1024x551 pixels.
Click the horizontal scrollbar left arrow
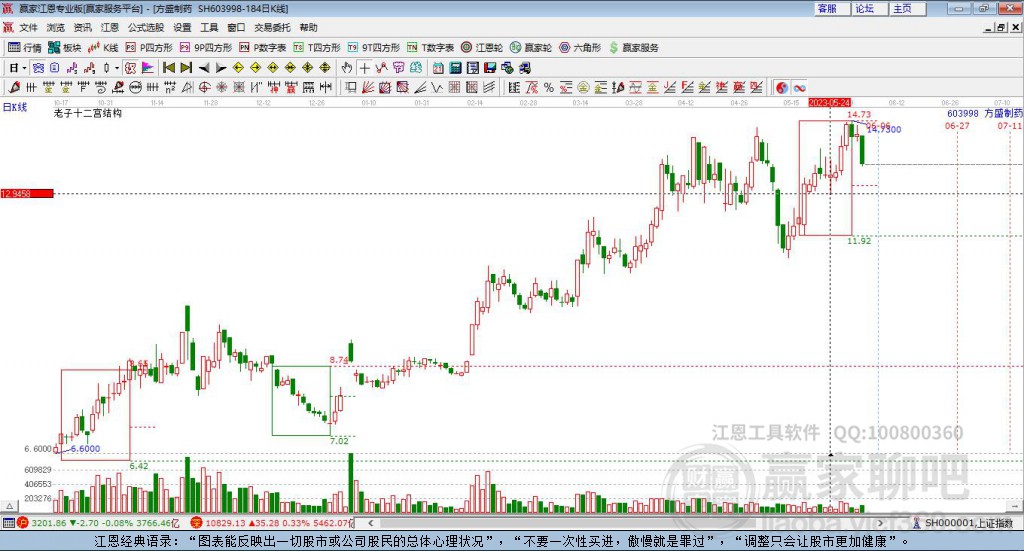click(370, 523)
